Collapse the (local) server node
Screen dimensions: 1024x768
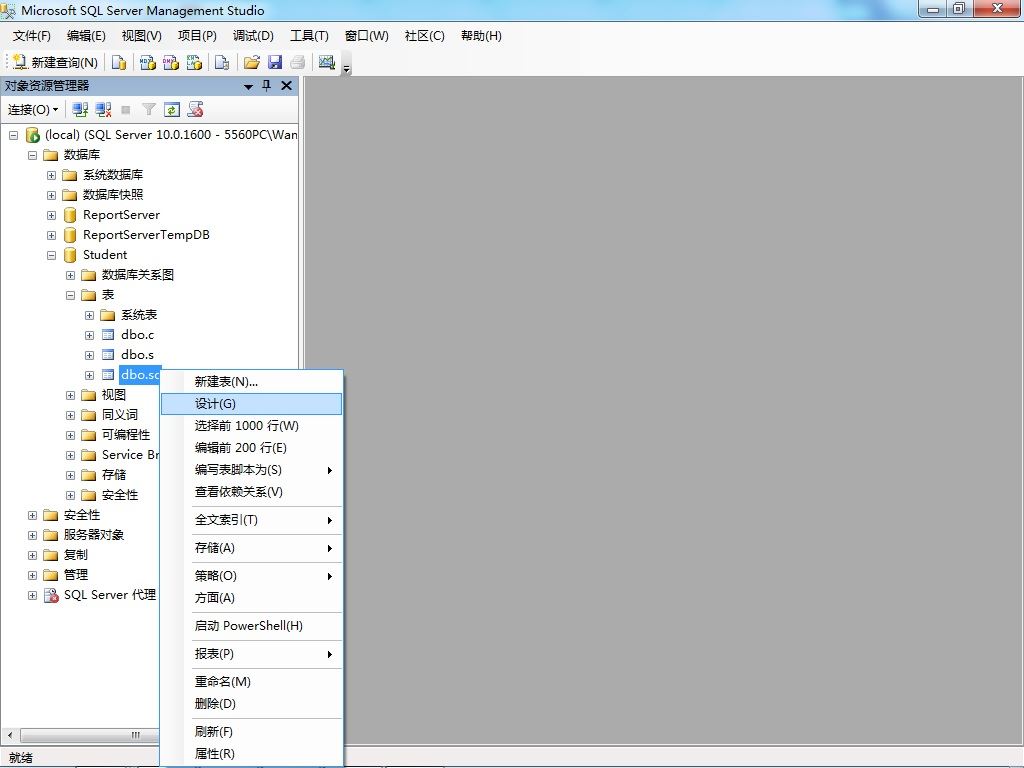click(13, 135)
